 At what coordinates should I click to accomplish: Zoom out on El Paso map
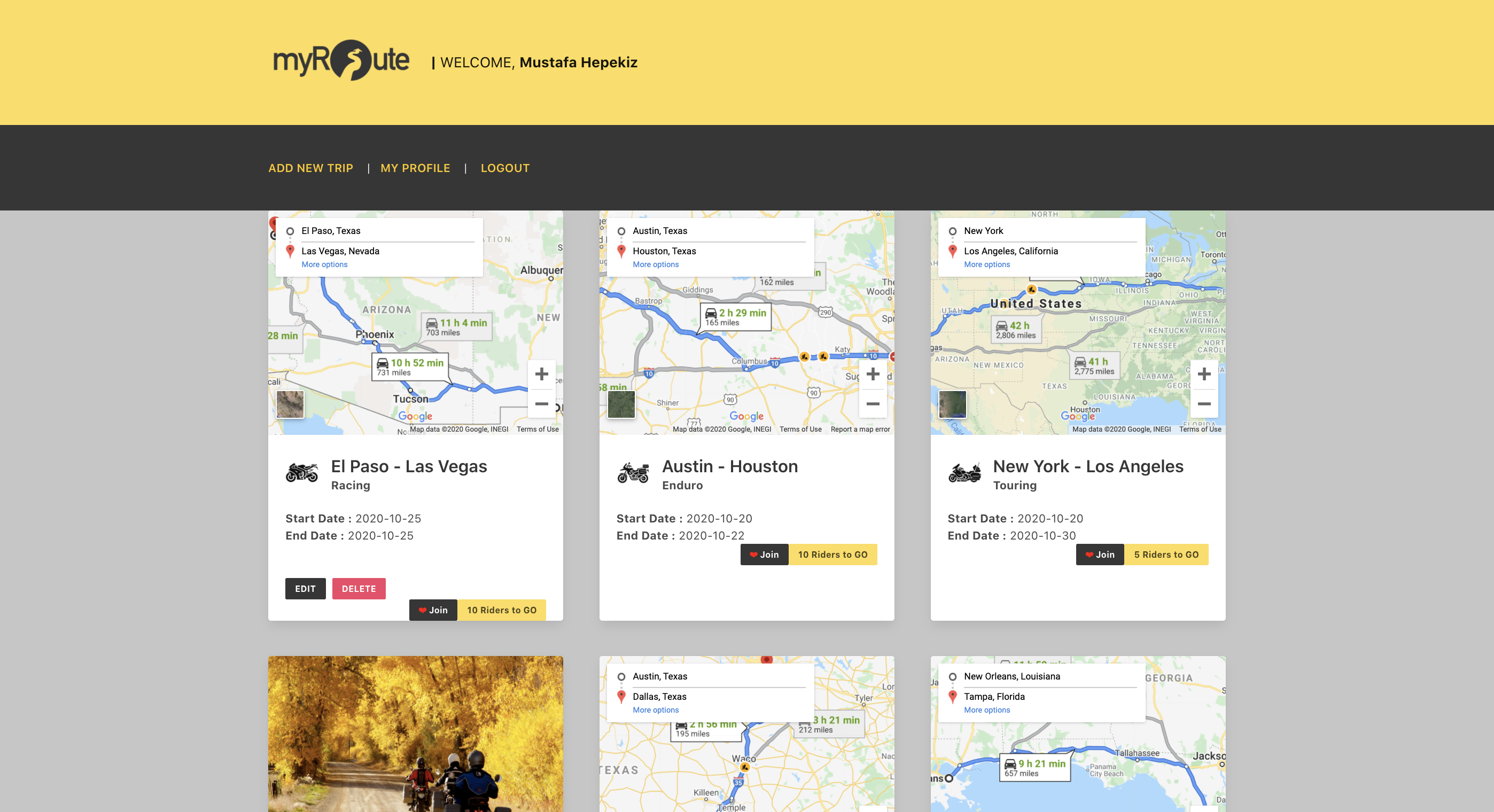coord(541,404)
